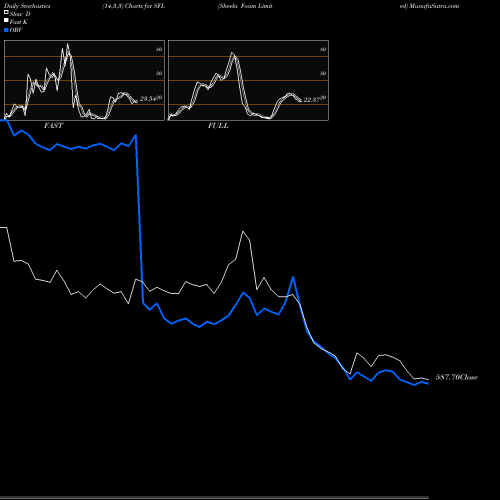Open the FAST stochastic mini chart
Viewport: 500px width, 500px height.
84,80
